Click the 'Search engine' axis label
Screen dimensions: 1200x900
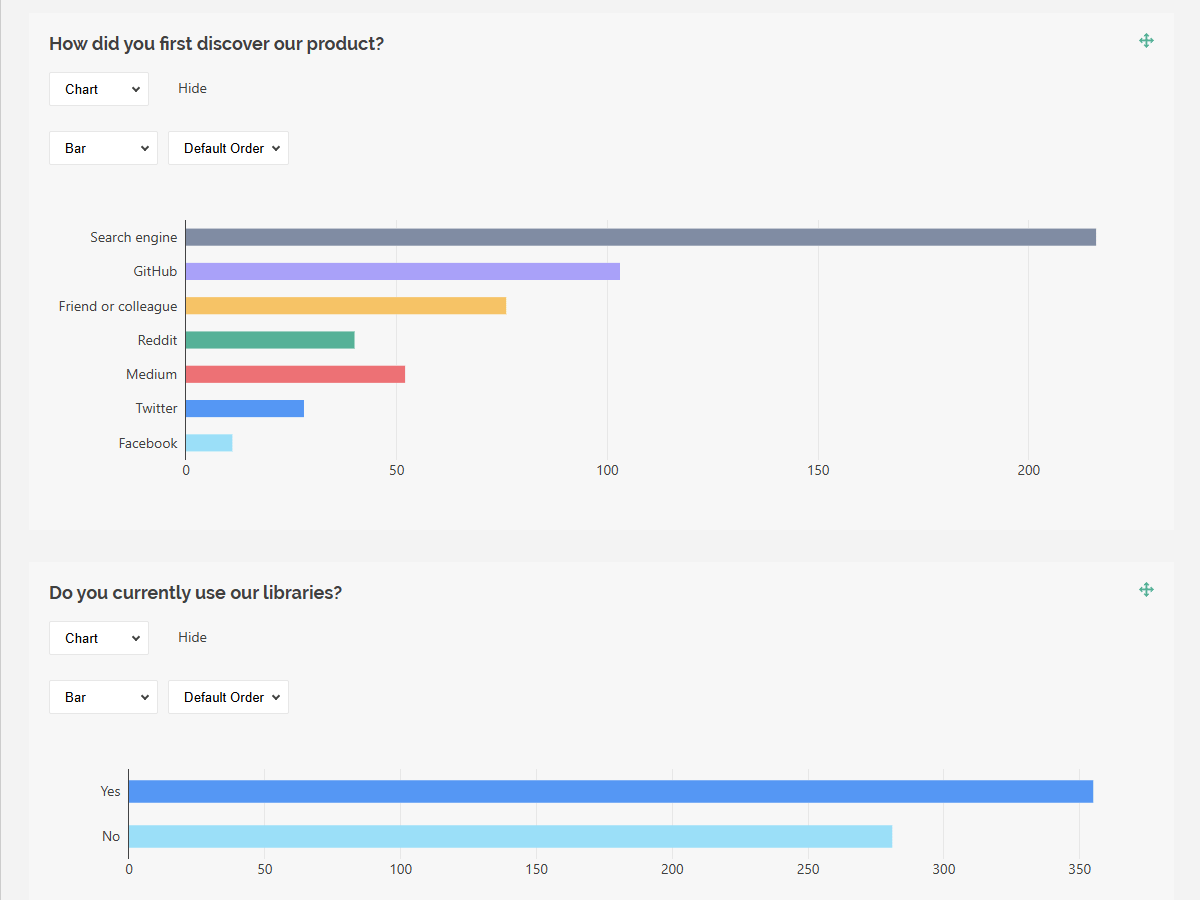click(133, 237)
